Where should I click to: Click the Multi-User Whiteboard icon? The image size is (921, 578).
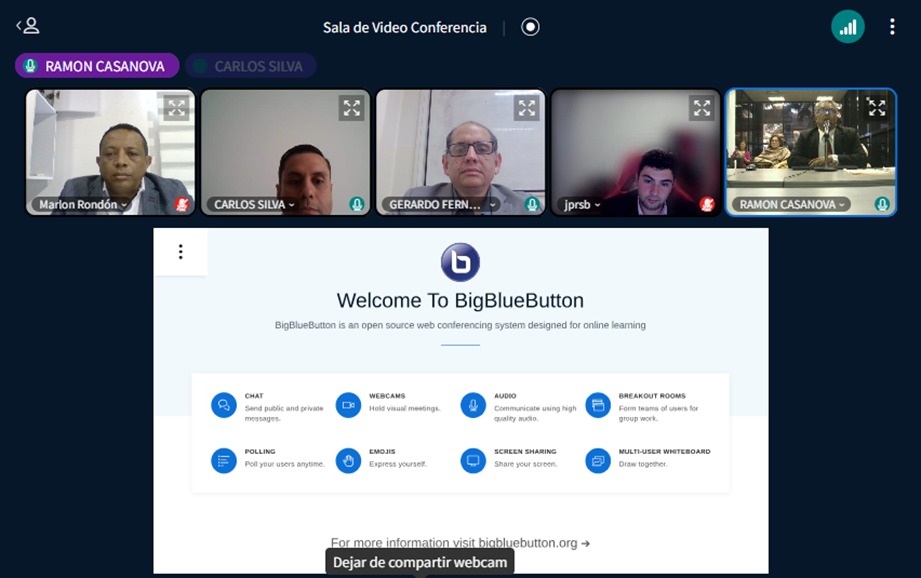[598, 461]
